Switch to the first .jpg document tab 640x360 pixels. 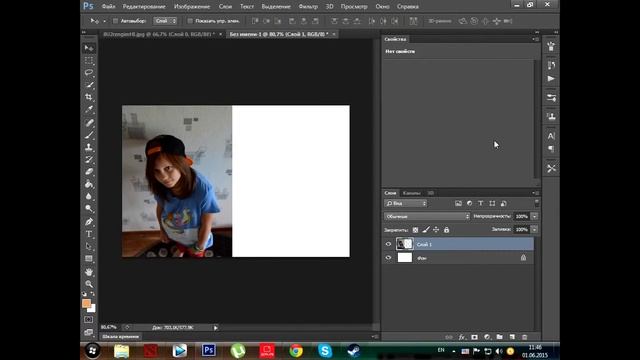pos(159,34)
